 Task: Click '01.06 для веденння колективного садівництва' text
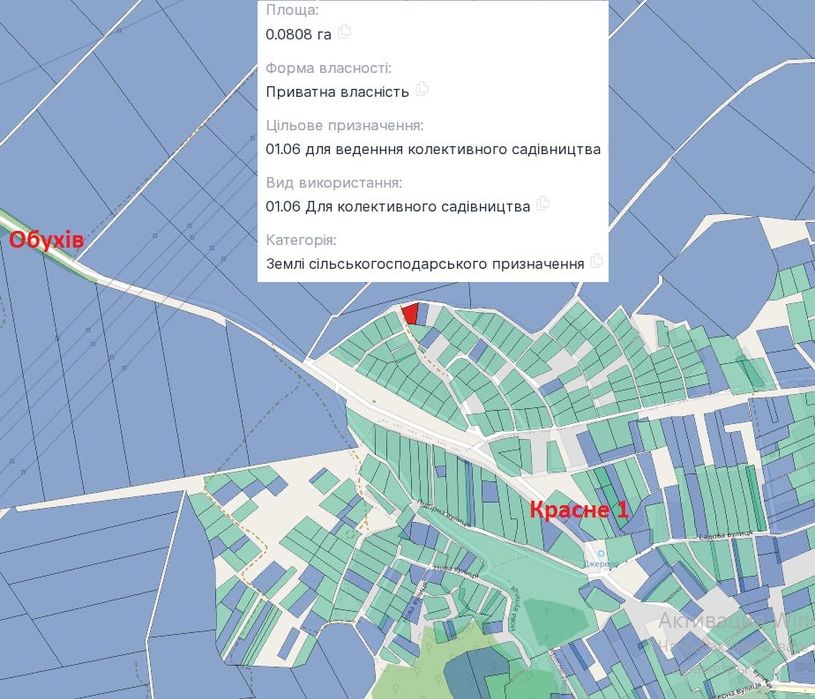[x=433, y=150]
